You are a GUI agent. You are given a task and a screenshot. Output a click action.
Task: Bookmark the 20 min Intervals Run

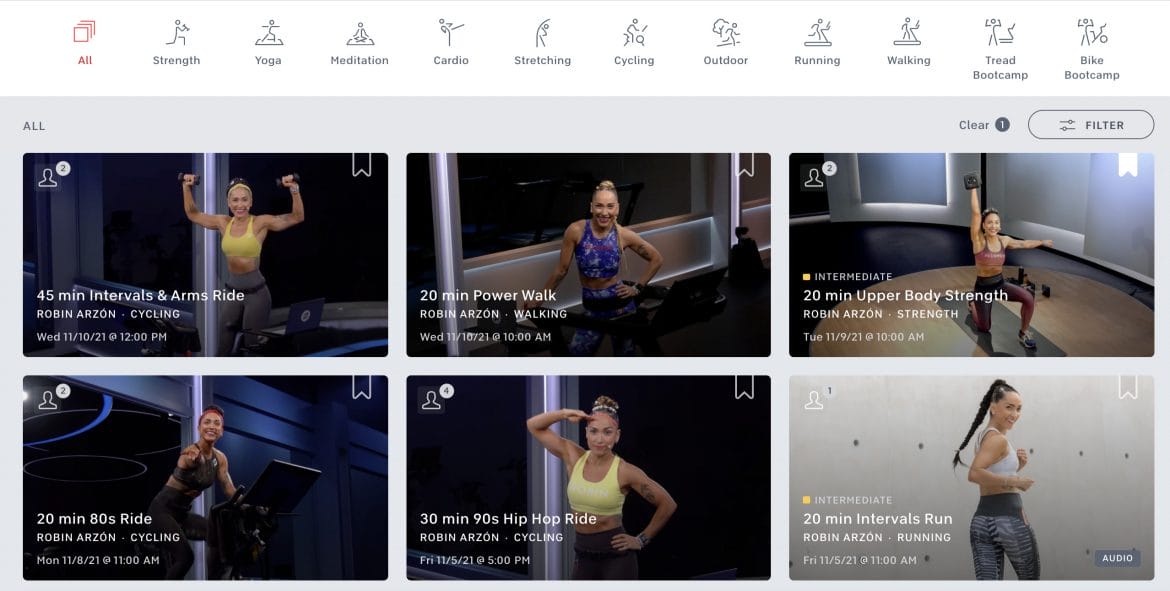pyautogui.click(x=1127, y=387)
